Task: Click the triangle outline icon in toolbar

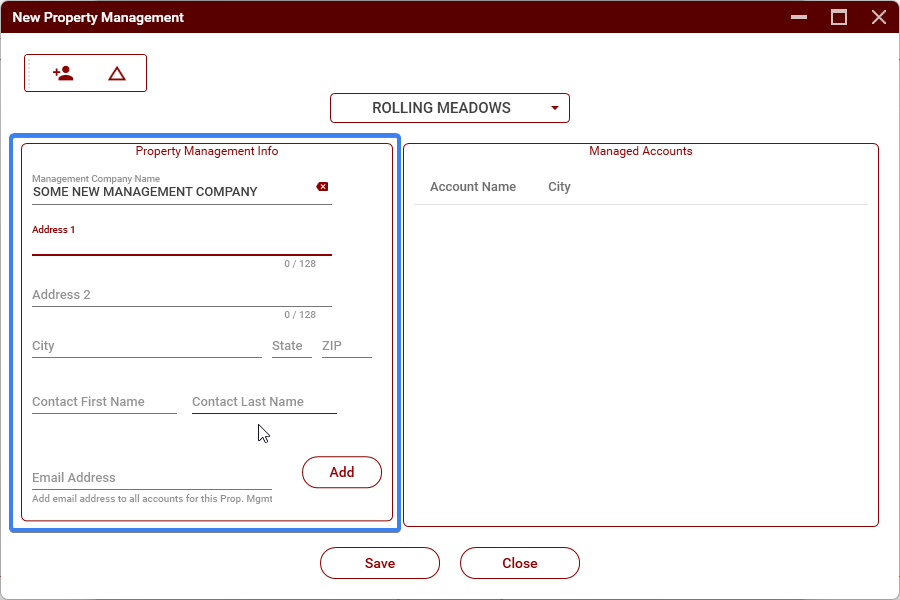Action: (x=117, y=73)
